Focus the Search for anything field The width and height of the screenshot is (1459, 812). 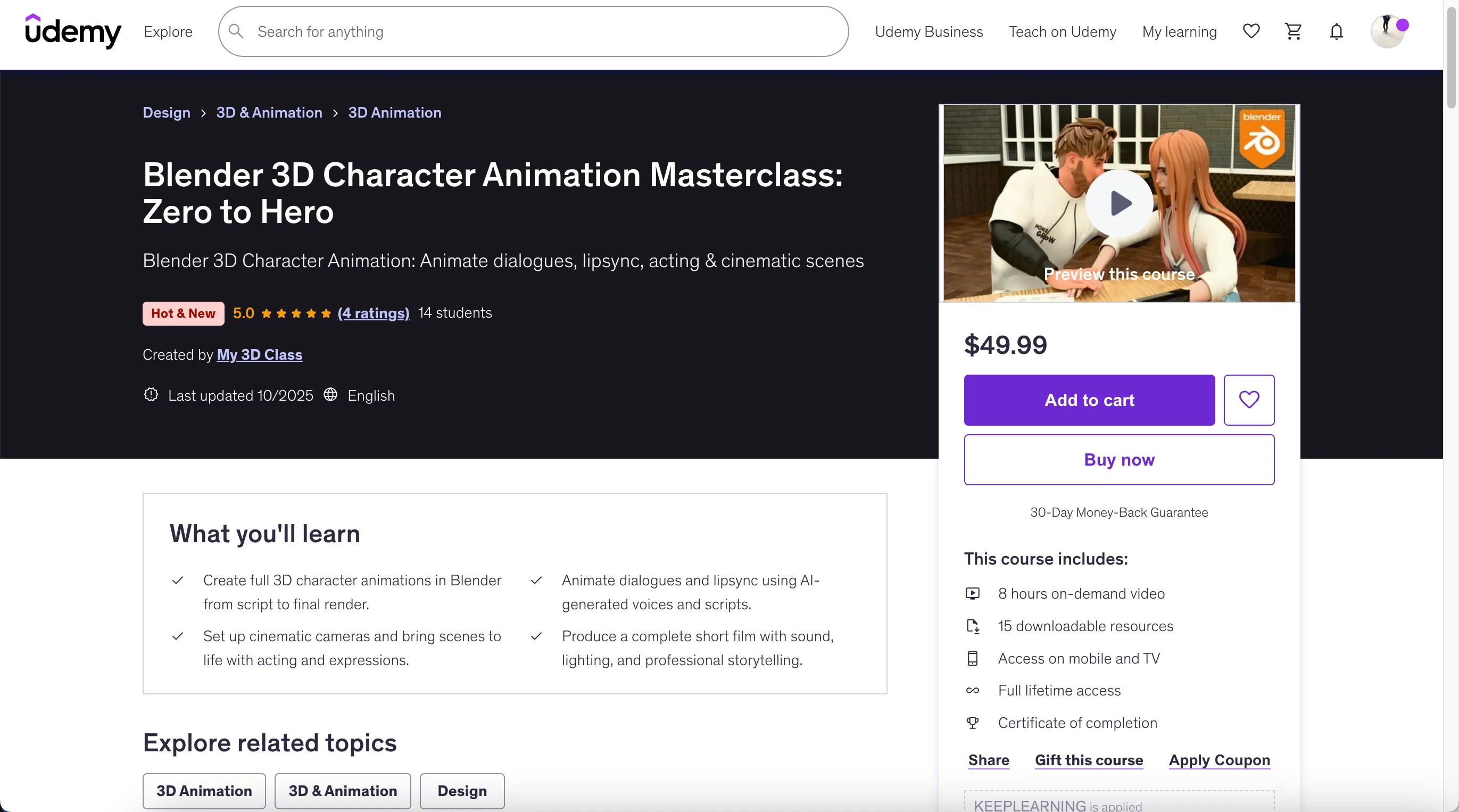pos(544,32)
